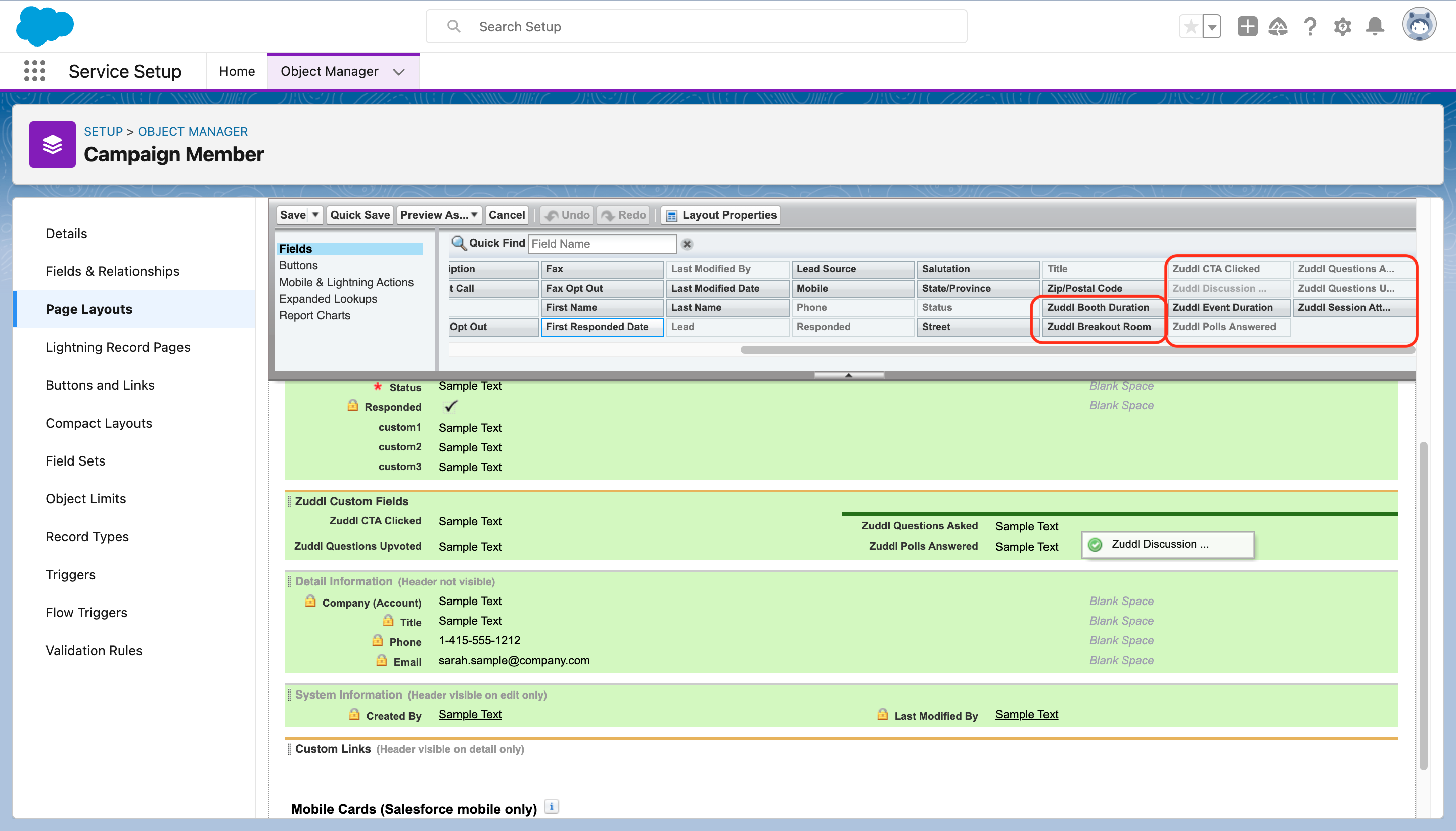Open the App Launcher grid icon
This screenshot has height=831, width=1456.
[35, 71]
